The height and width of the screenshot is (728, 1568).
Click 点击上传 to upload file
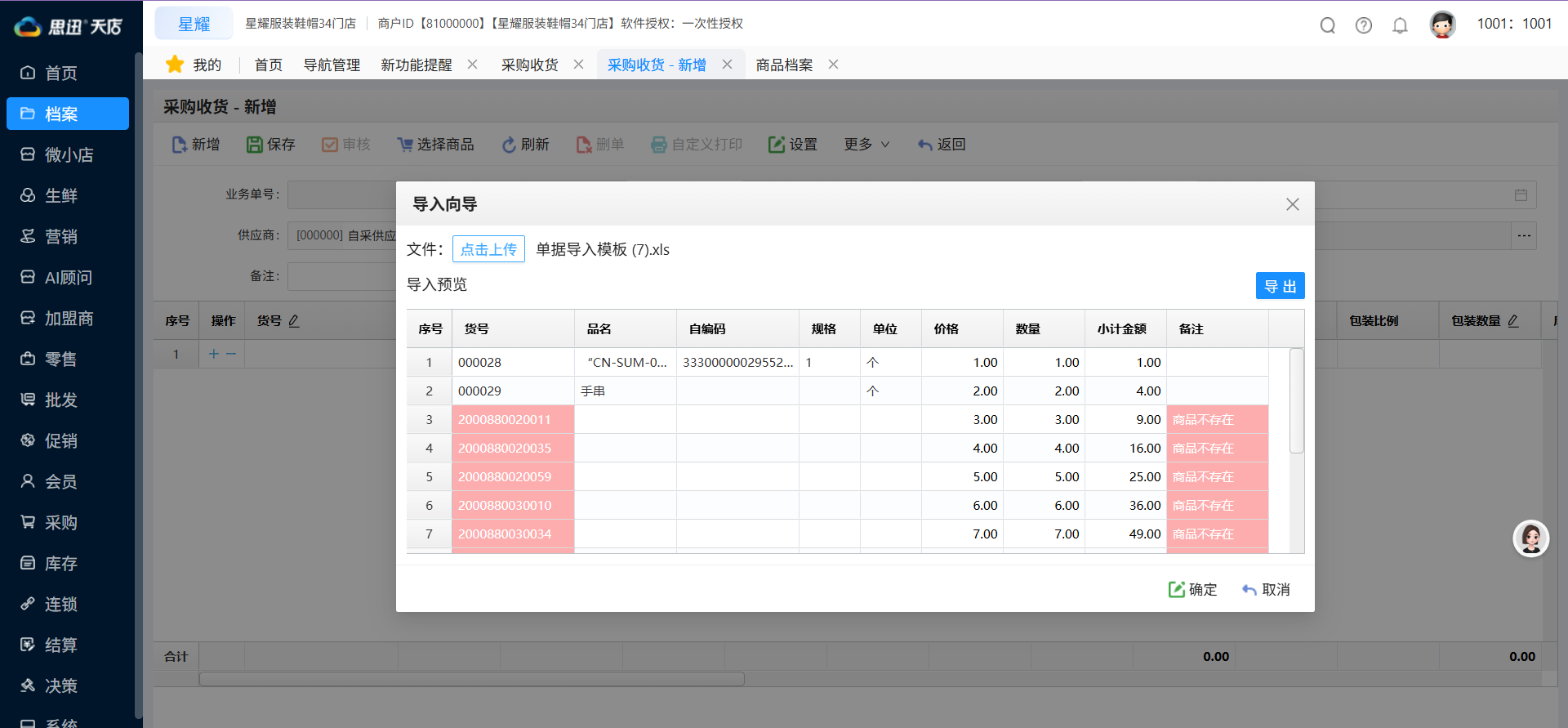(x=488, y=249)
